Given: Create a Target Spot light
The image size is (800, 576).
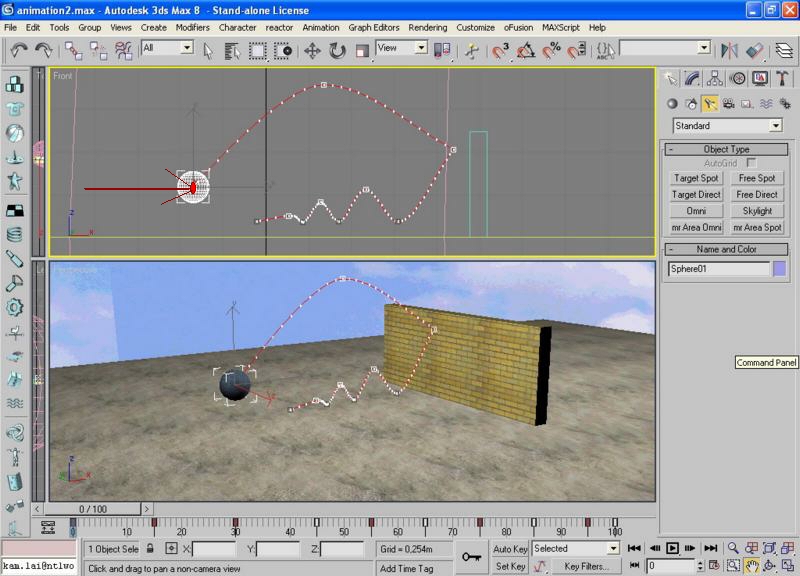Looking at the screenshot, I should [696, 178].
